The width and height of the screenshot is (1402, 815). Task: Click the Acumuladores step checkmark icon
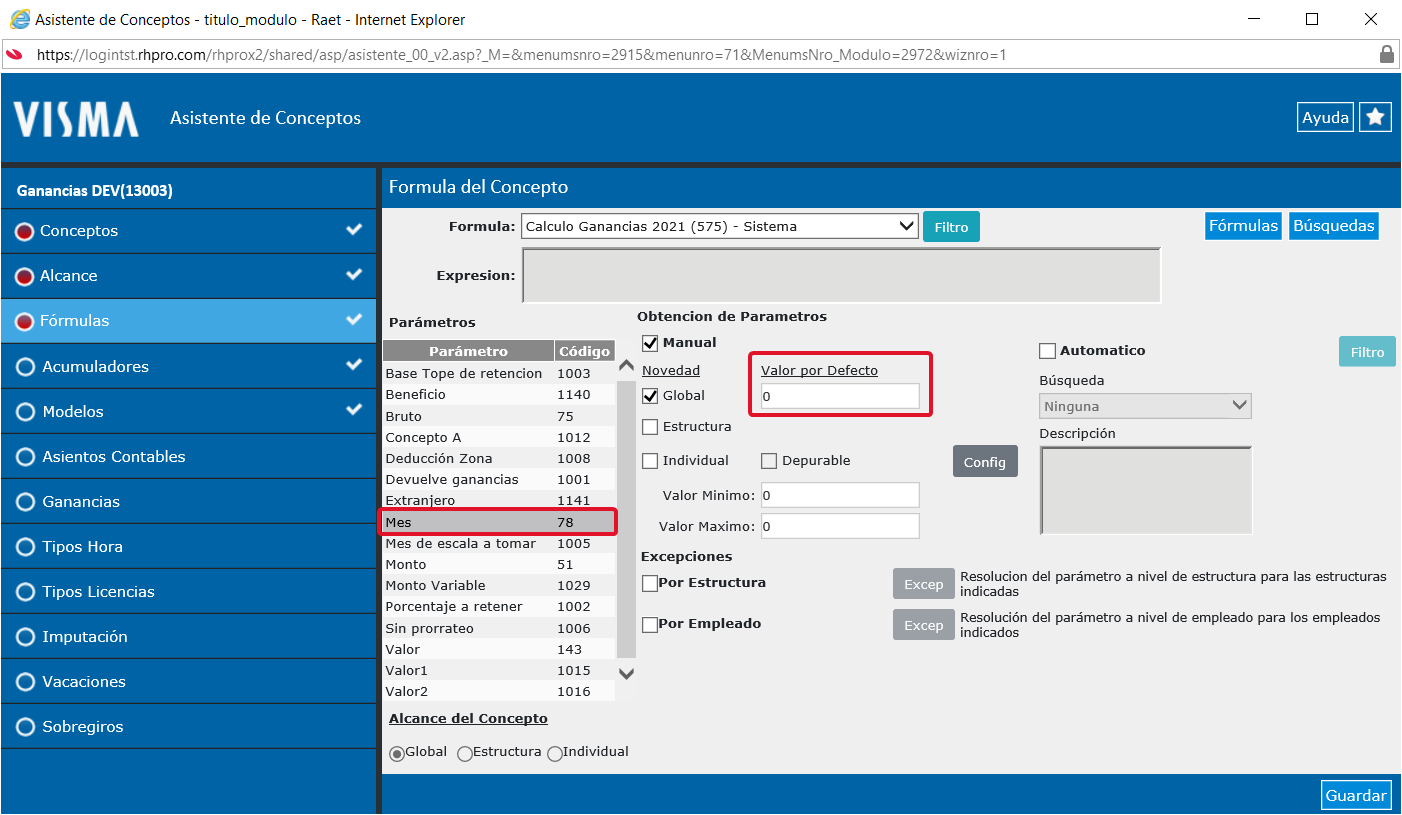click(x=354, y=365)
